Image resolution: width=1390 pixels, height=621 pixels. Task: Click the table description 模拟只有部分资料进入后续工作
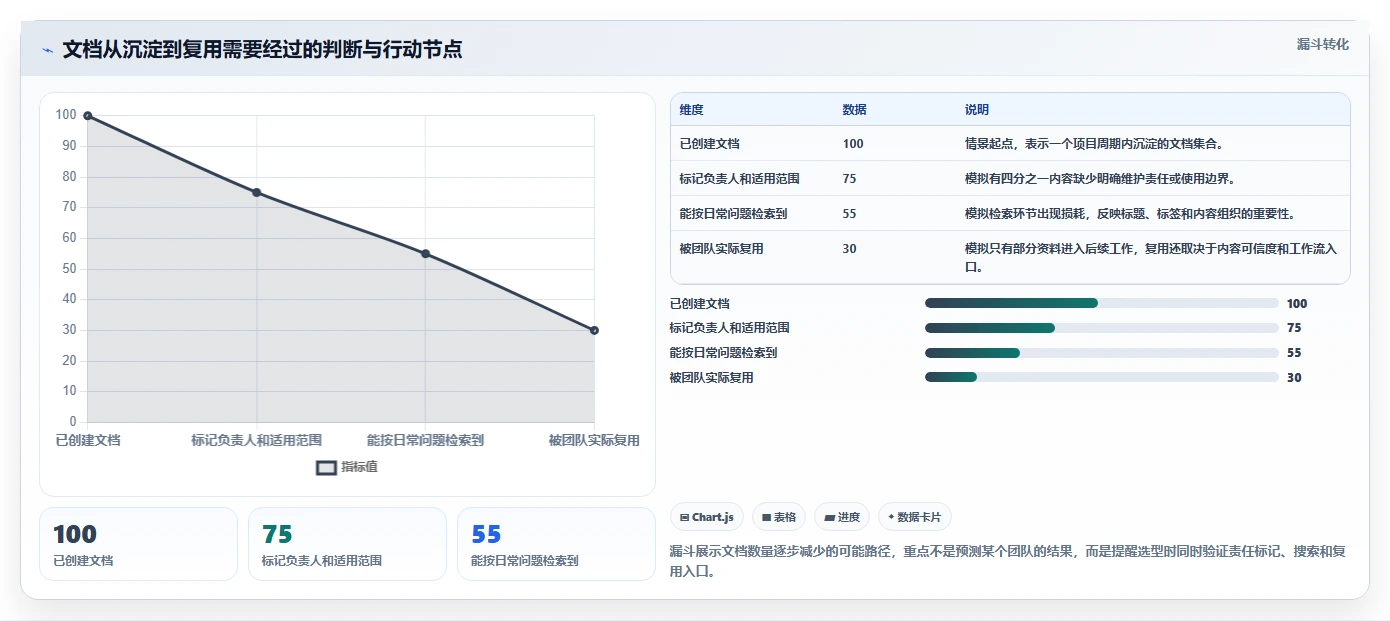coord(1151,258)
